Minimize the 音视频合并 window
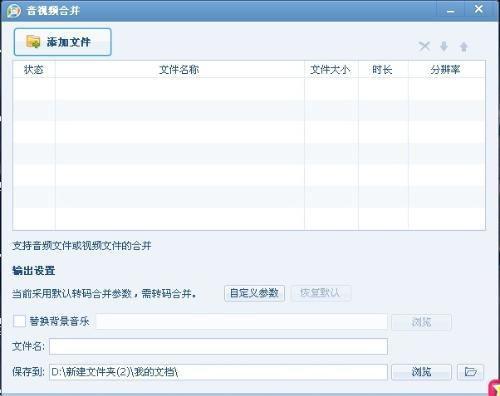Screen dimensions: 500x396 [x=450, y=11]
